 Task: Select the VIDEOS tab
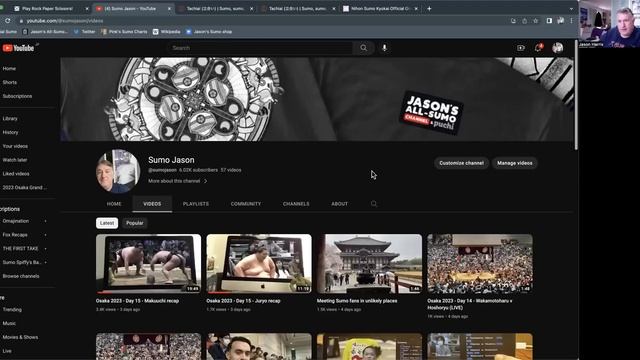pyautogui.click(x=152, y=204)
